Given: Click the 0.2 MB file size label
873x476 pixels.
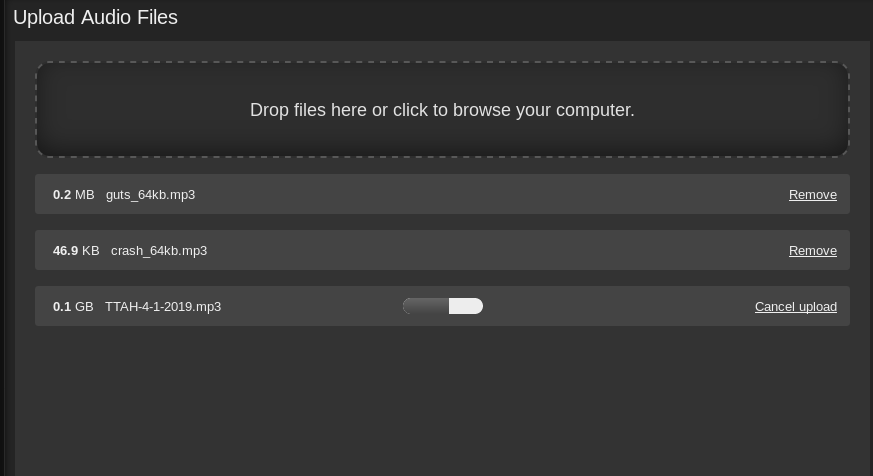Looking at the screenshot, I should pos(73,195).
